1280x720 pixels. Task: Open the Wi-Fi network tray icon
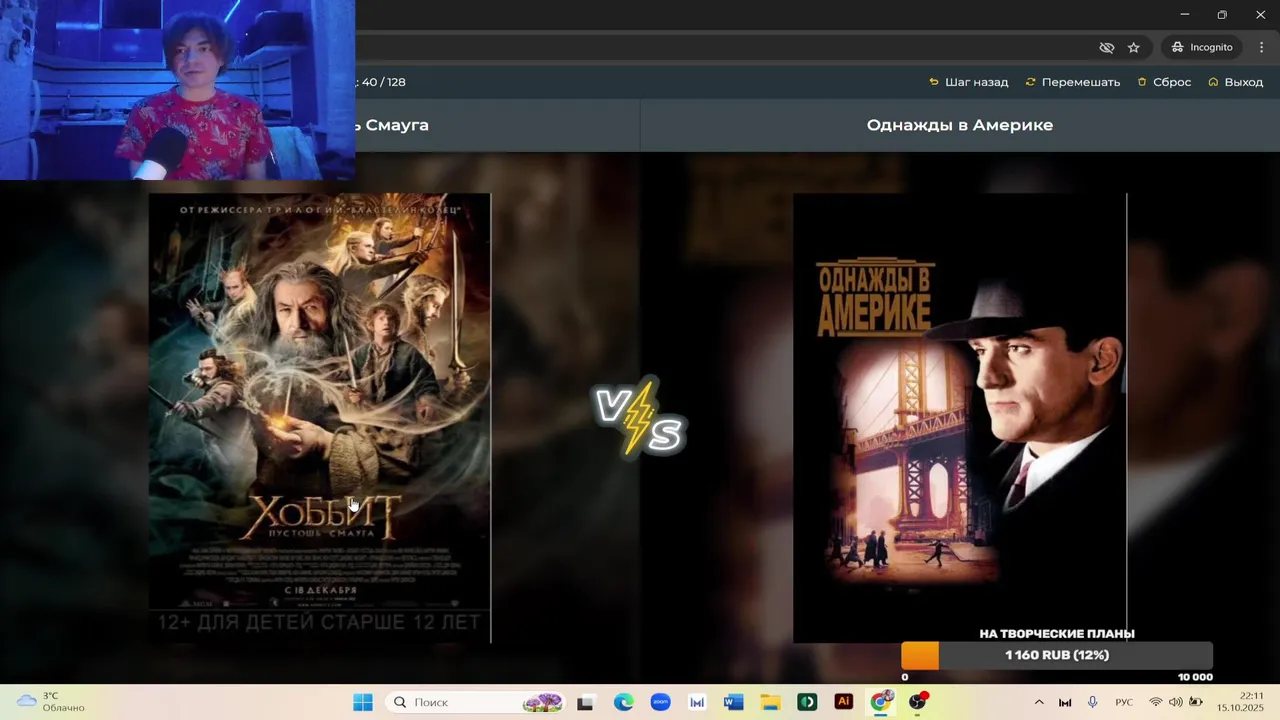click(1156, 702)
